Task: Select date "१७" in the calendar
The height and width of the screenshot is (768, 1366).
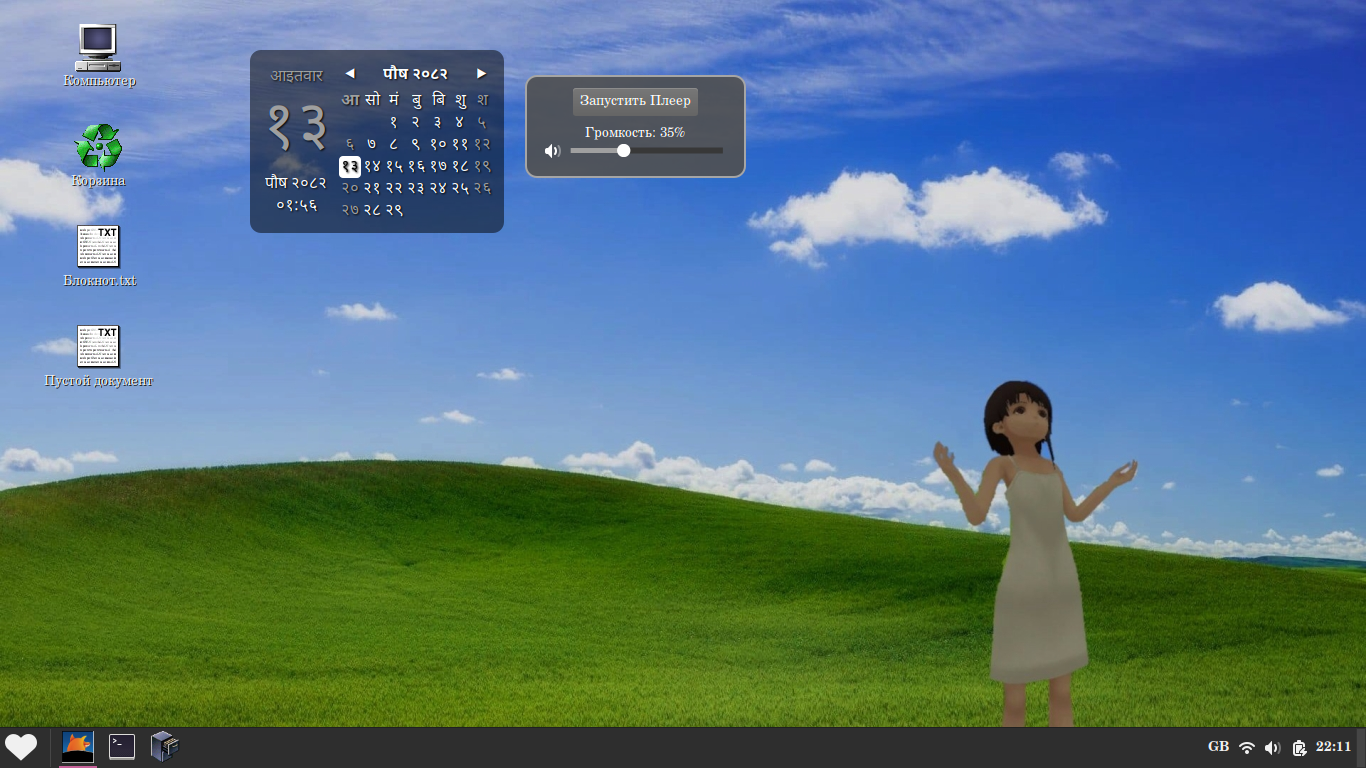Action: (438, 166)
